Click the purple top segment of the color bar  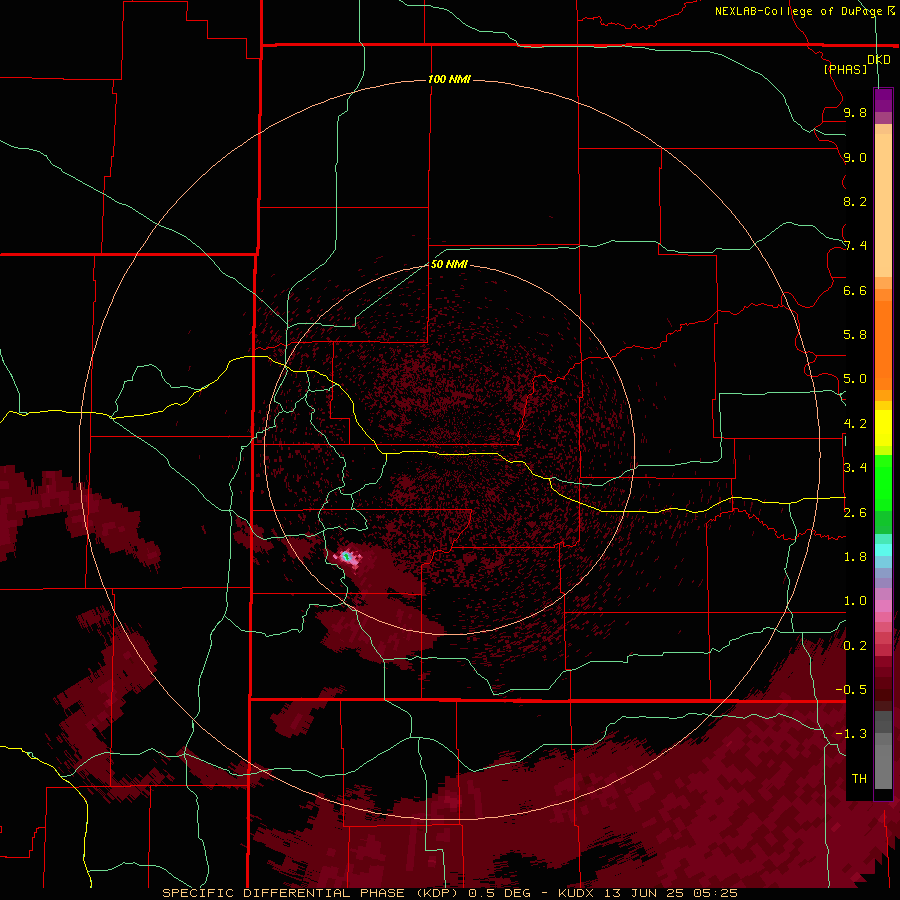[x=883, y=100]
